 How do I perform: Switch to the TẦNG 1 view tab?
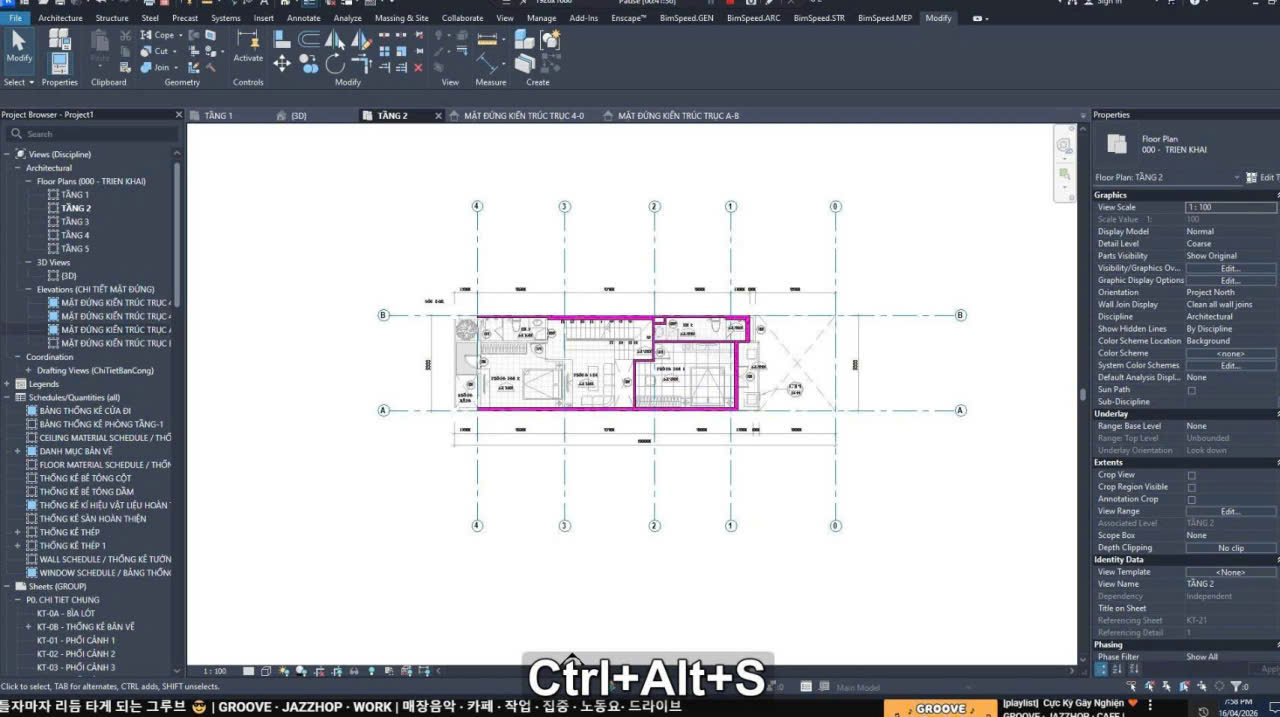pyautogui.click(x=217, y=116)
